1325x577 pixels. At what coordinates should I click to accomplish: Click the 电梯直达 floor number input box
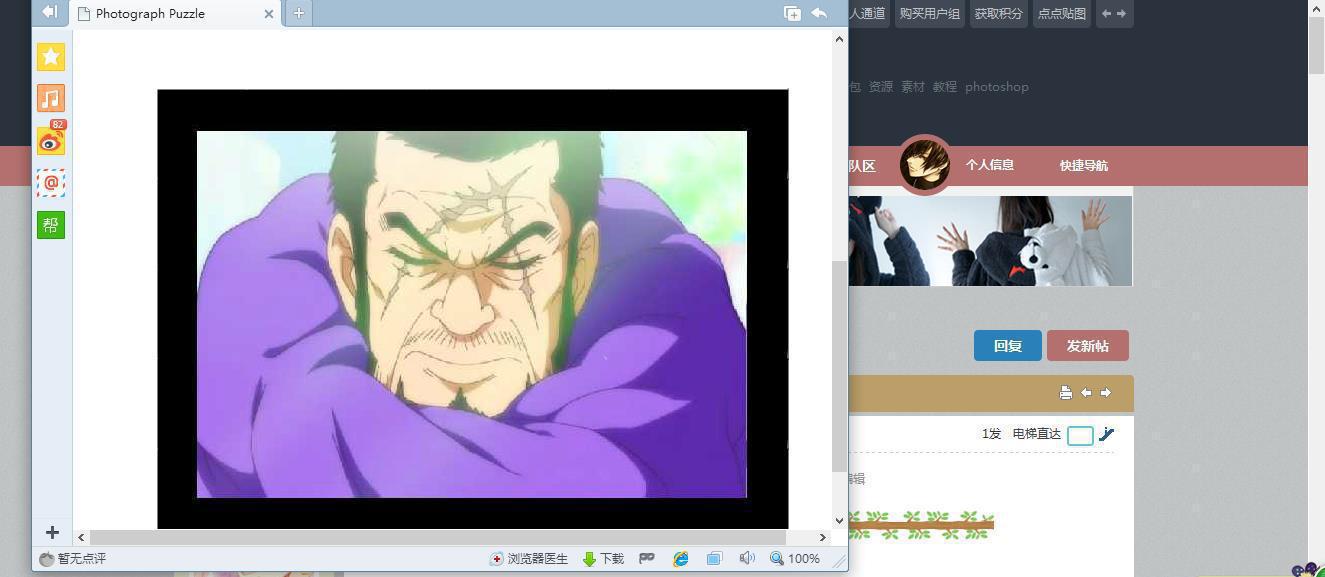tap(1080, 435)
